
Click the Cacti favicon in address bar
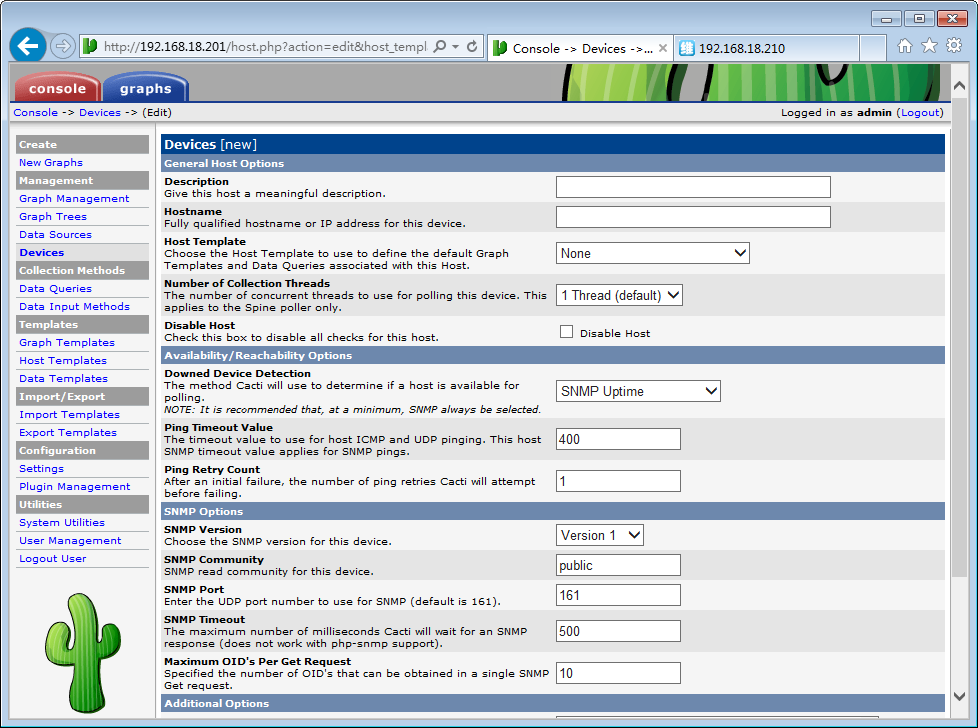(90, 46)
